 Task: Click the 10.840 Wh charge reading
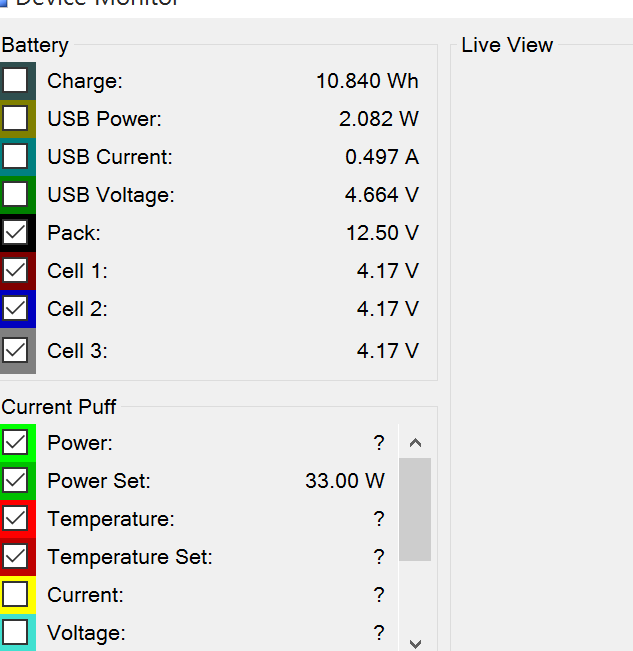[x=367, y=81]
